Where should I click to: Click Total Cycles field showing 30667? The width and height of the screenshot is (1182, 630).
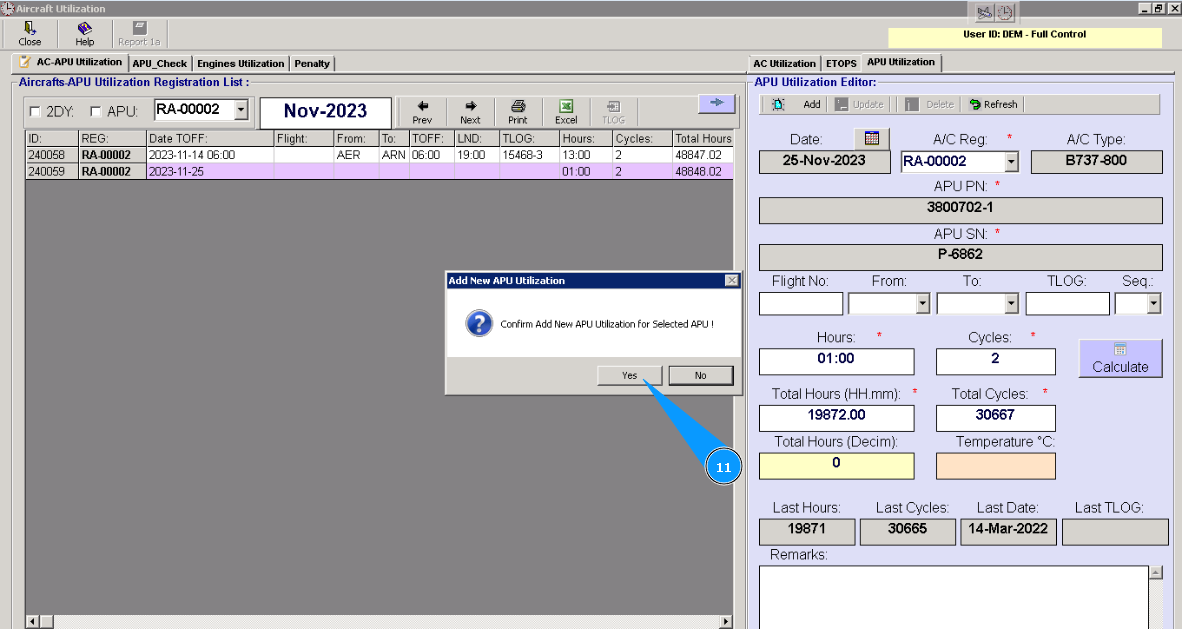click(995, 417)
